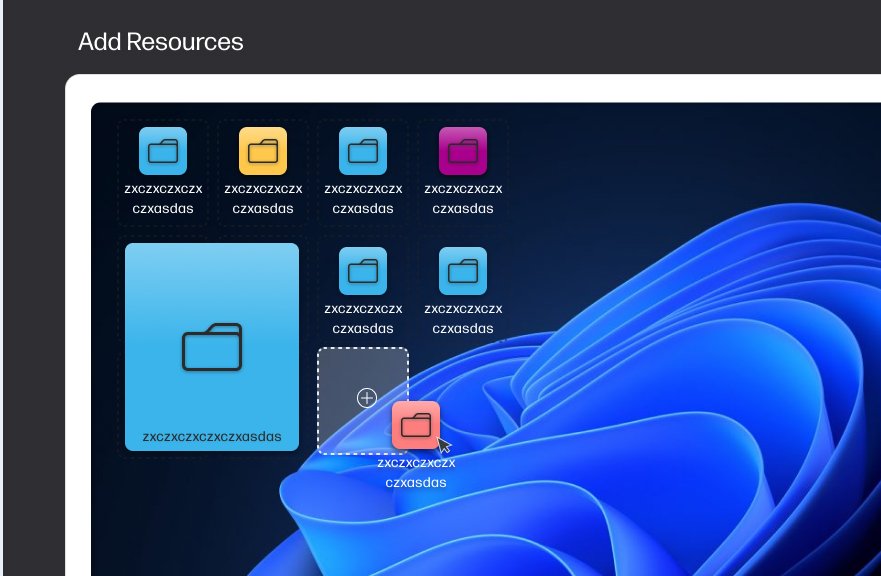This screenshot has height=576, width=881.
Task: Click the label under the red folder
Action: (x=416, y=473)
